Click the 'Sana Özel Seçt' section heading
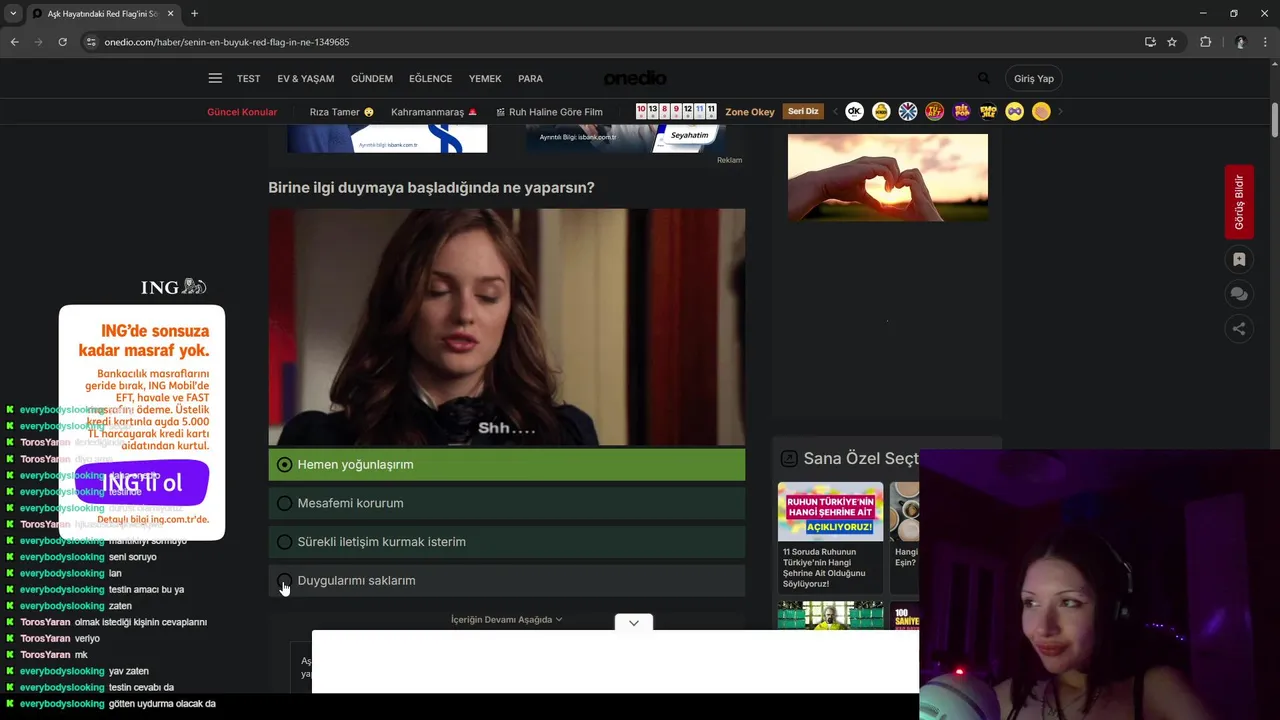This screenshot has height=720, width=1280. pyautogui.click(x=860, y=458)
